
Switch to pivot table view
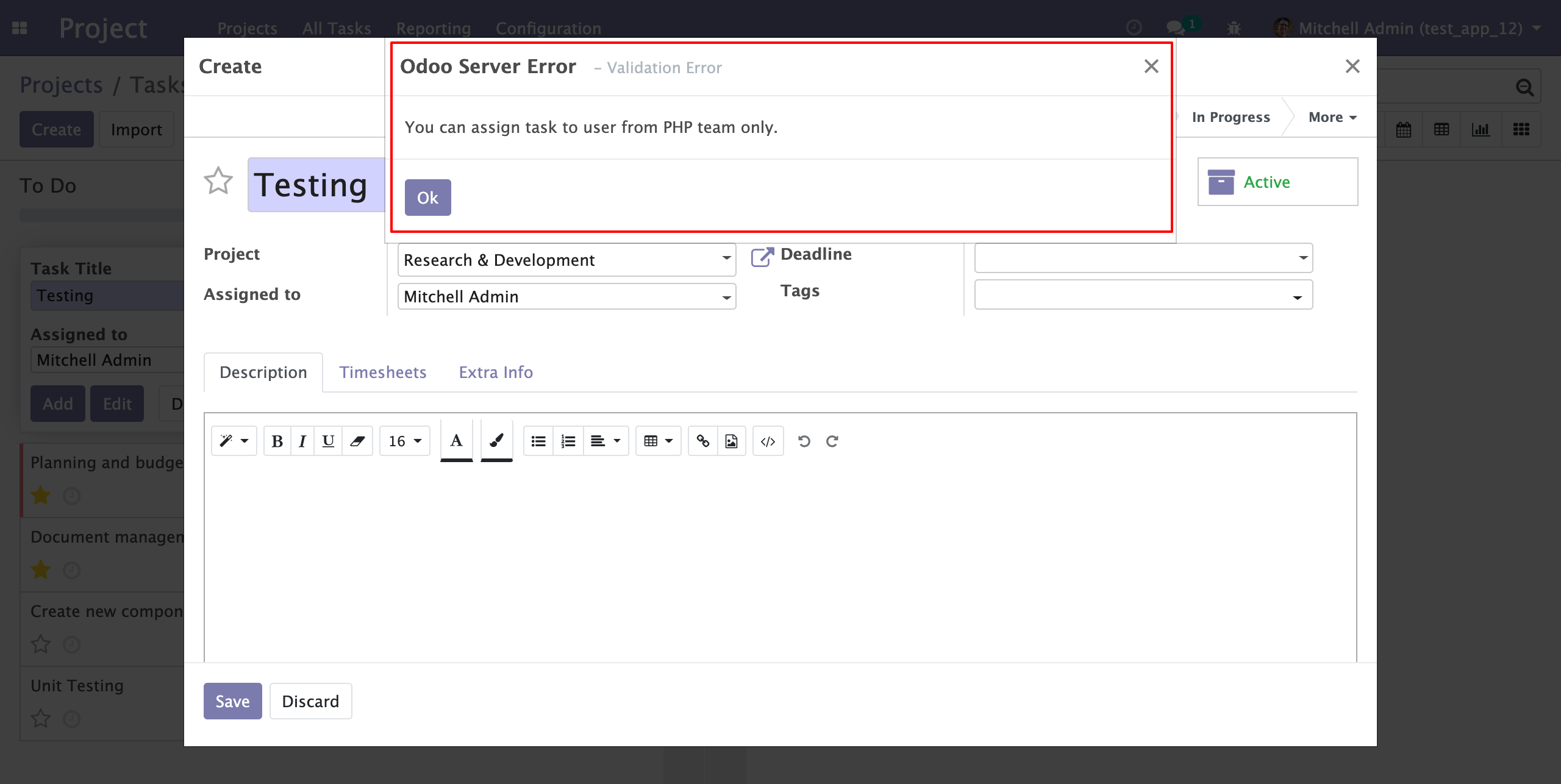pyautogui.click(x=1441, y=129)
